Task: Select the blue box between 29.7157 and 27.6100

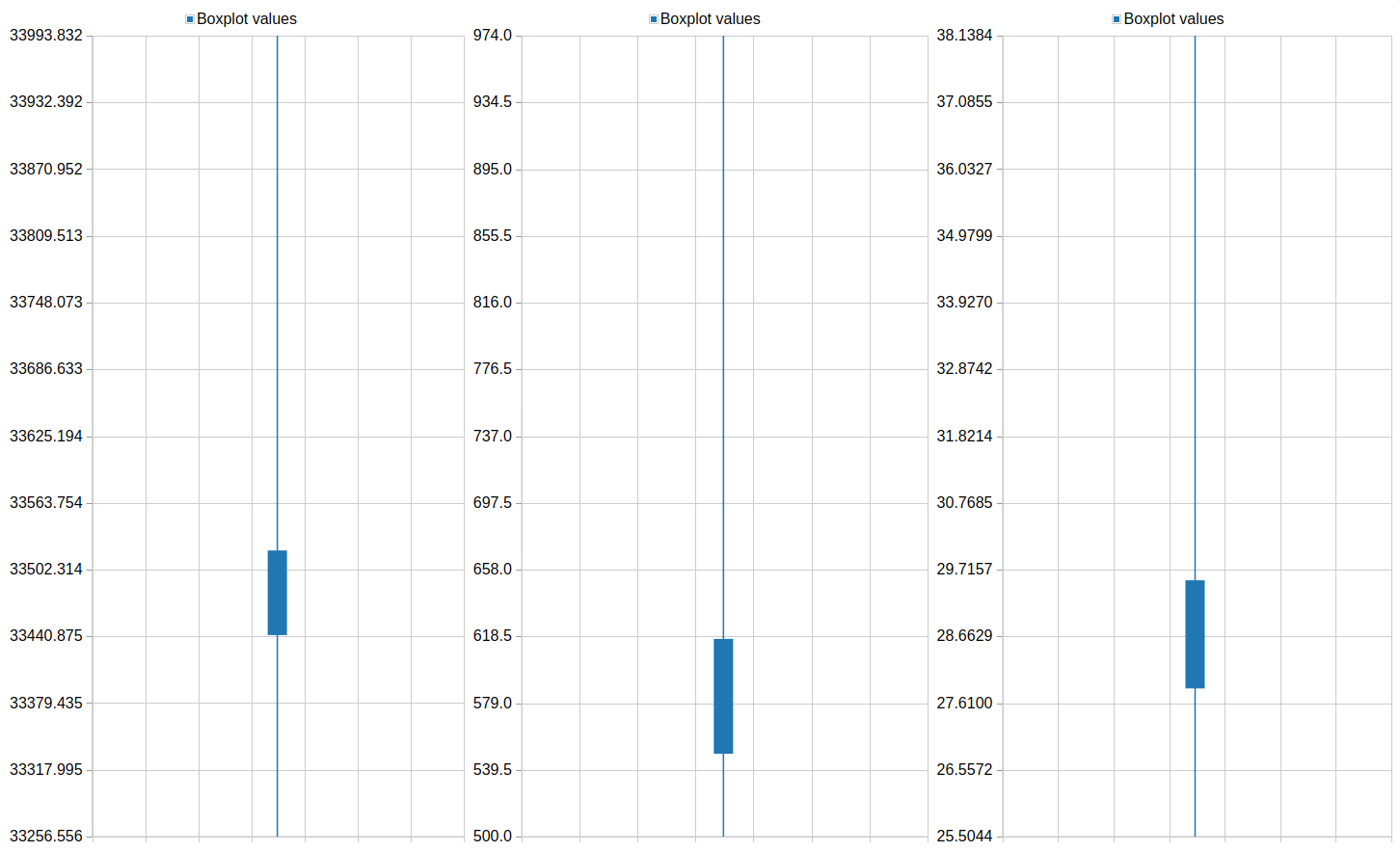Action: (1195, 634)
